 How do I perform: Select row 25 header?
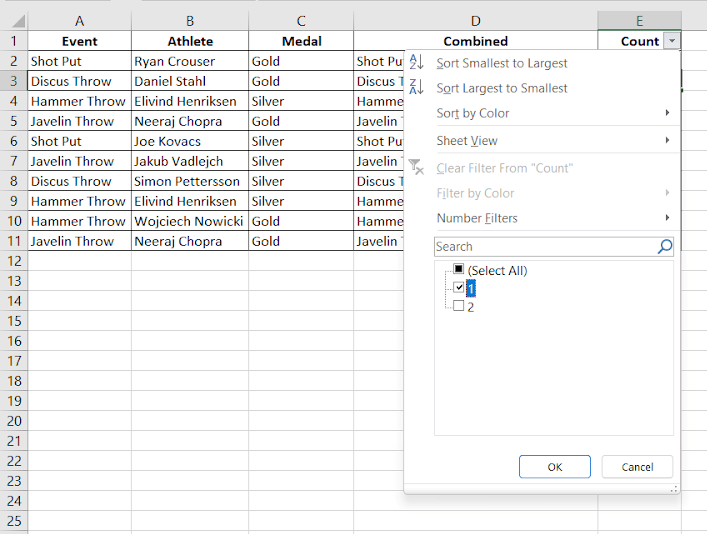pyautogui.click(x=14, y=521)
